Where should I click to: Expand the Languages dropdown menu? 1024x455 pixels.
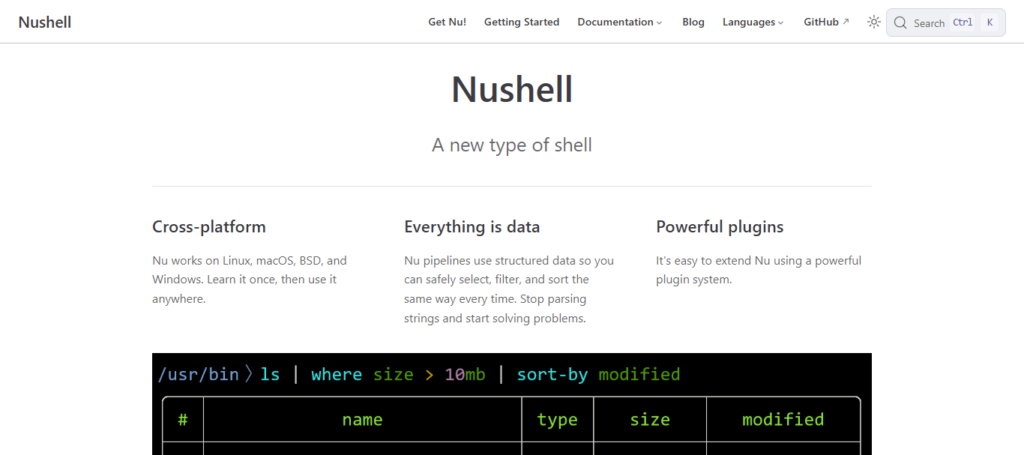tap(753, 22)
